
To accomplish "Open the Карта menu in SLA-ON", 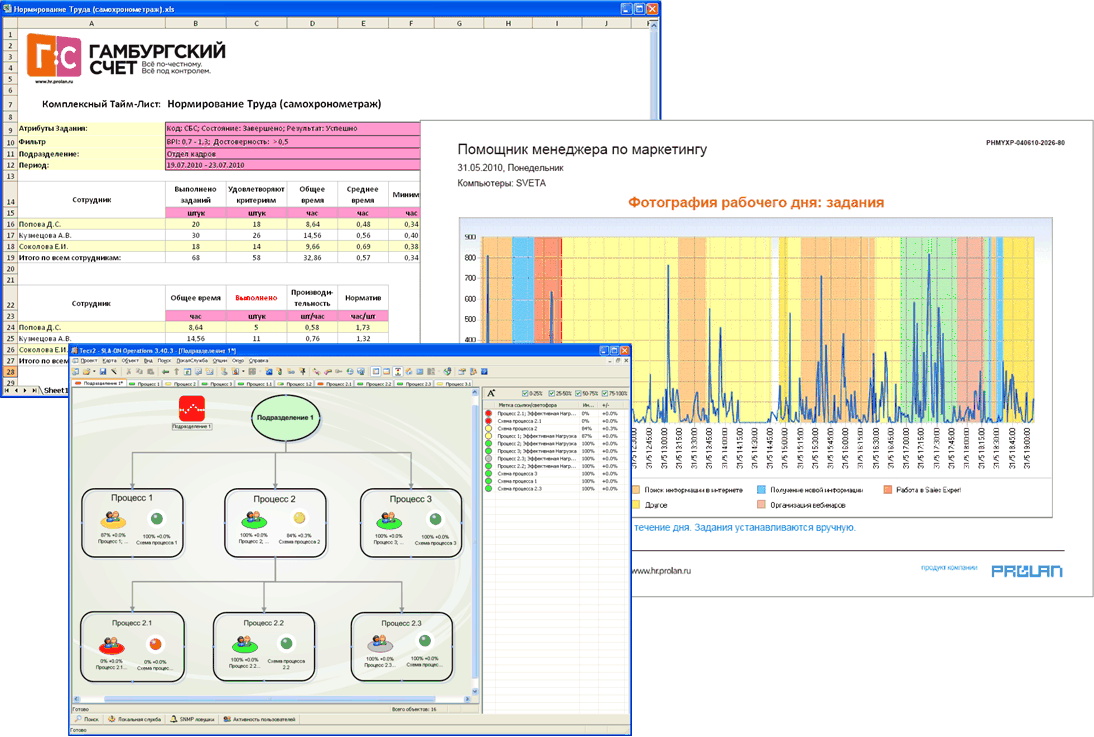I will click(x=110, y=361).
